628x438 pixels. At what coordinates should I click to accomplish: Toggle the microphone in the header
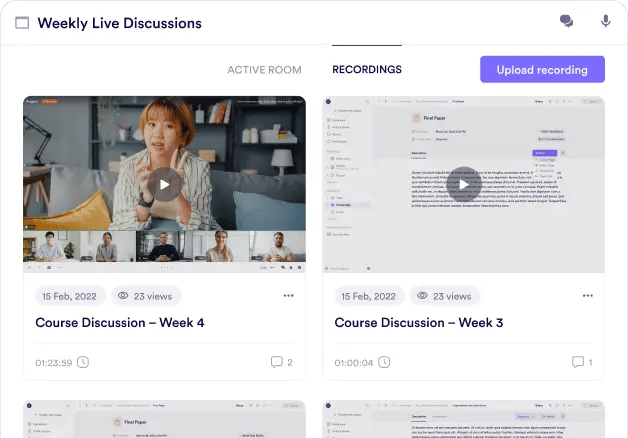coord(605,22)
